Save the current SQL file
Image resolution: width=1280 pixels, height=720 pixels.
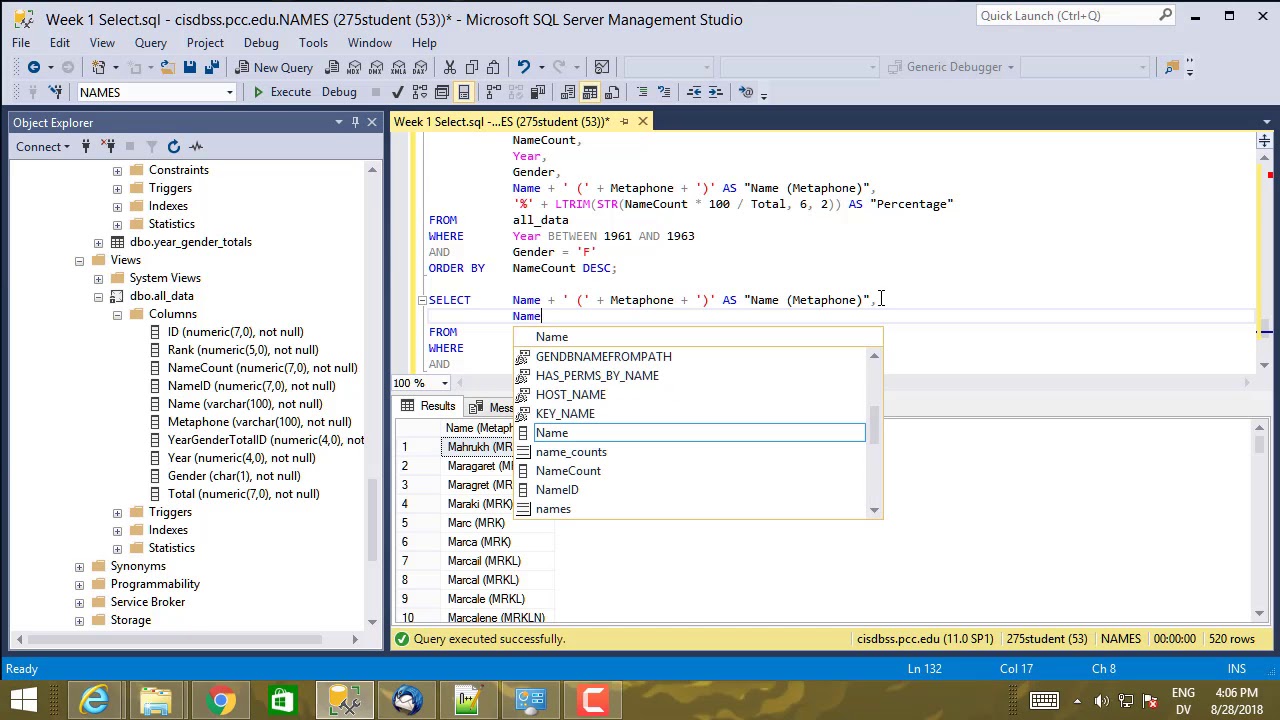coord(189,67)
